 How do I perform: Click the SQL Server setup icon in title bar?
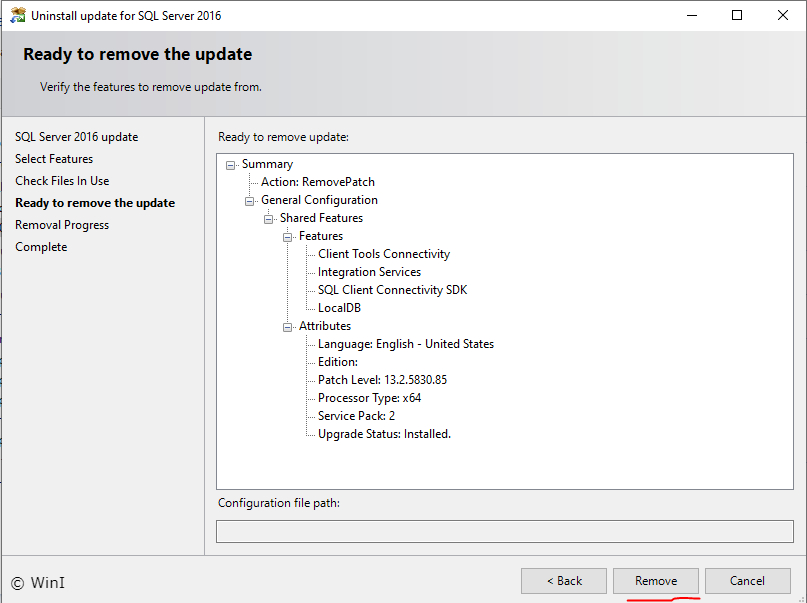17,15
